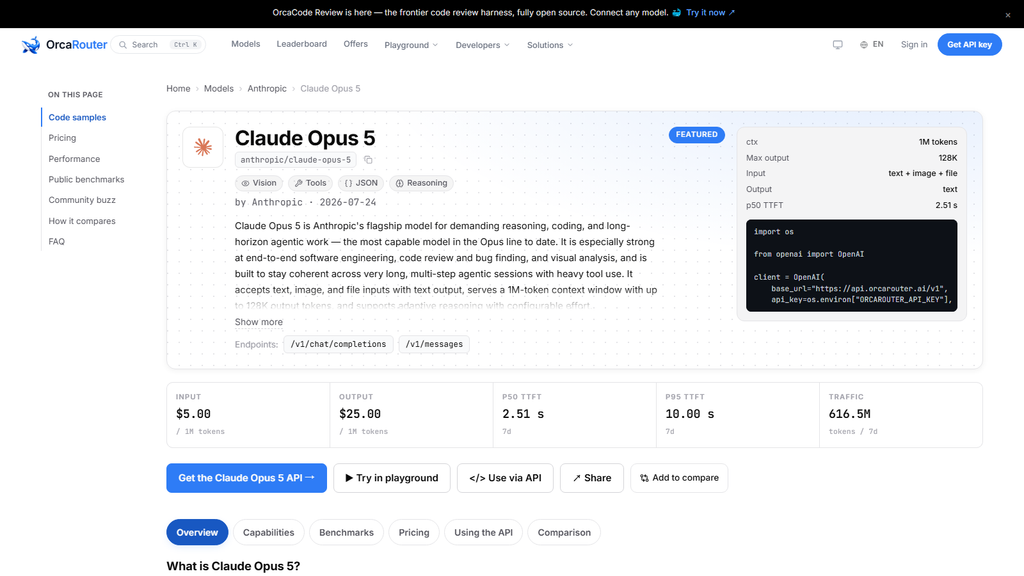This screenshot has height=576, width=1024.
Task: Jump to FAQ section
Action: (57, 242)
